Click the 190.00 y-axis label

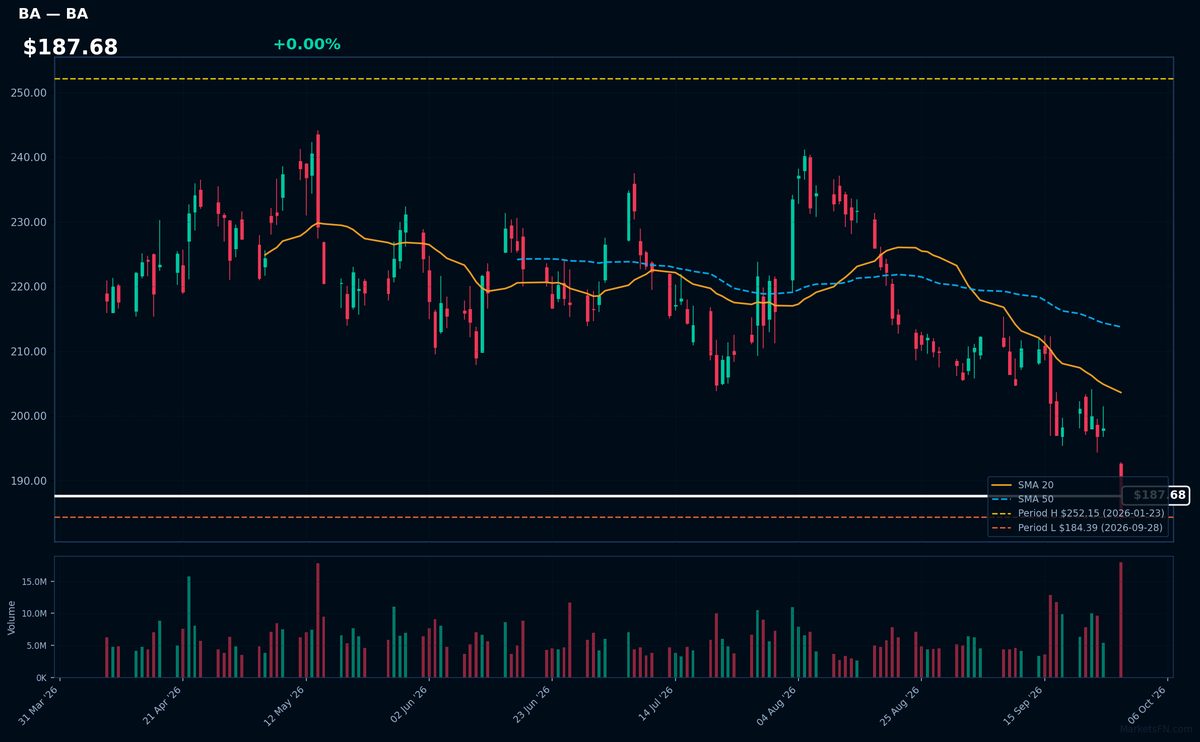click(28, 481)
